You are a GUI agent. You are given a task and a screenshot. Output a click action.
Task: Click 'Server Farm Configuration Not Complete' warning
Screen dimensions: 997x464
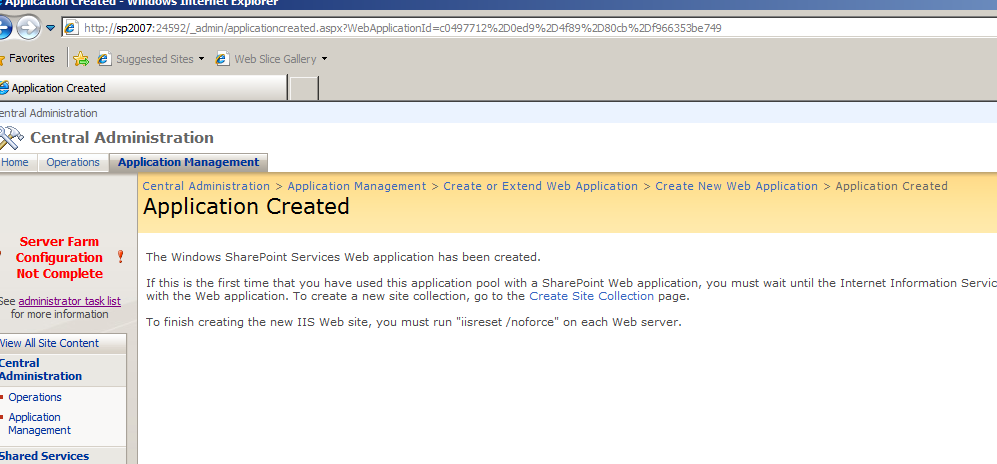point(59,257)
